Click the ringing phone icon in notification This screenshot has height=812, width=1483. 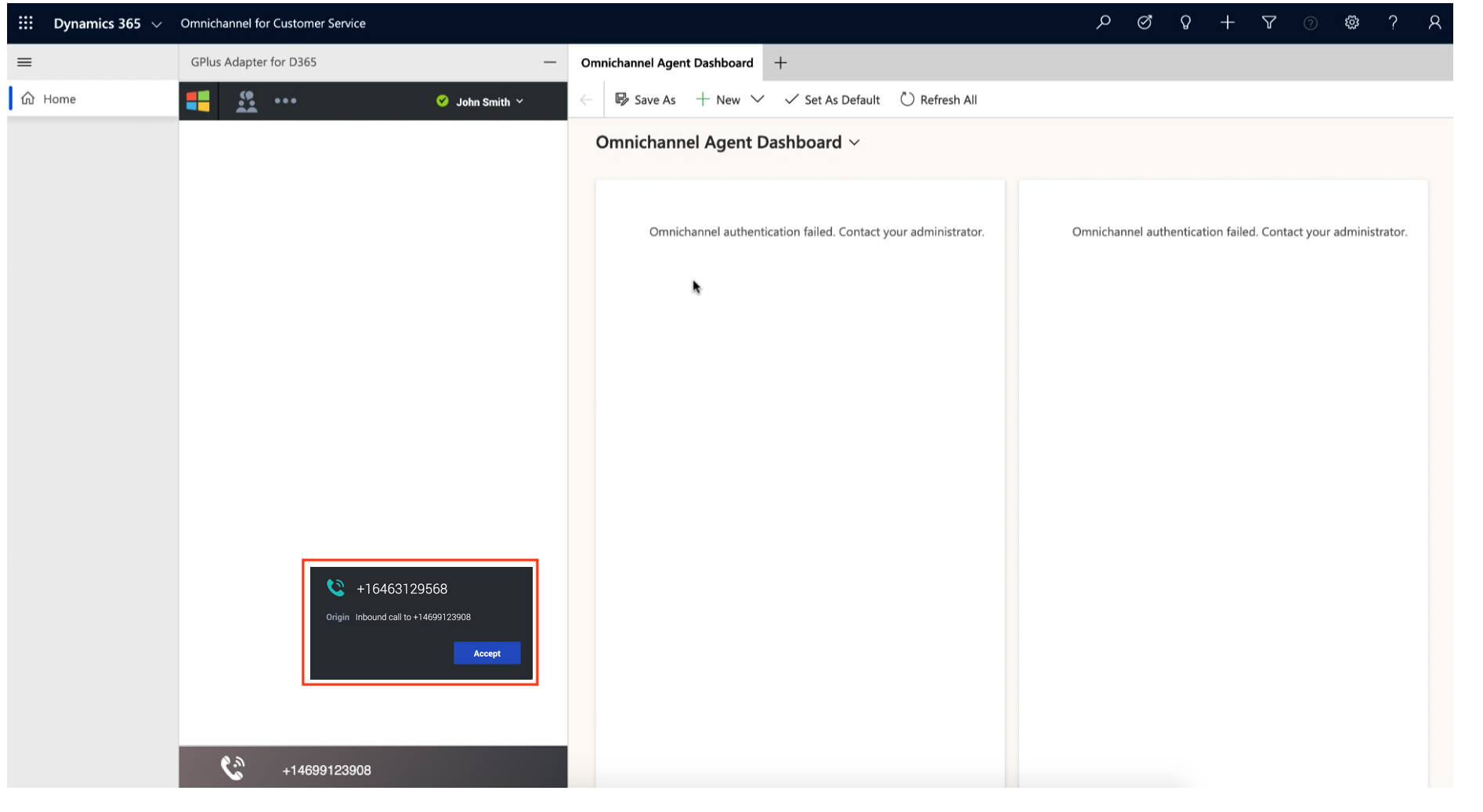pos(336,587)
